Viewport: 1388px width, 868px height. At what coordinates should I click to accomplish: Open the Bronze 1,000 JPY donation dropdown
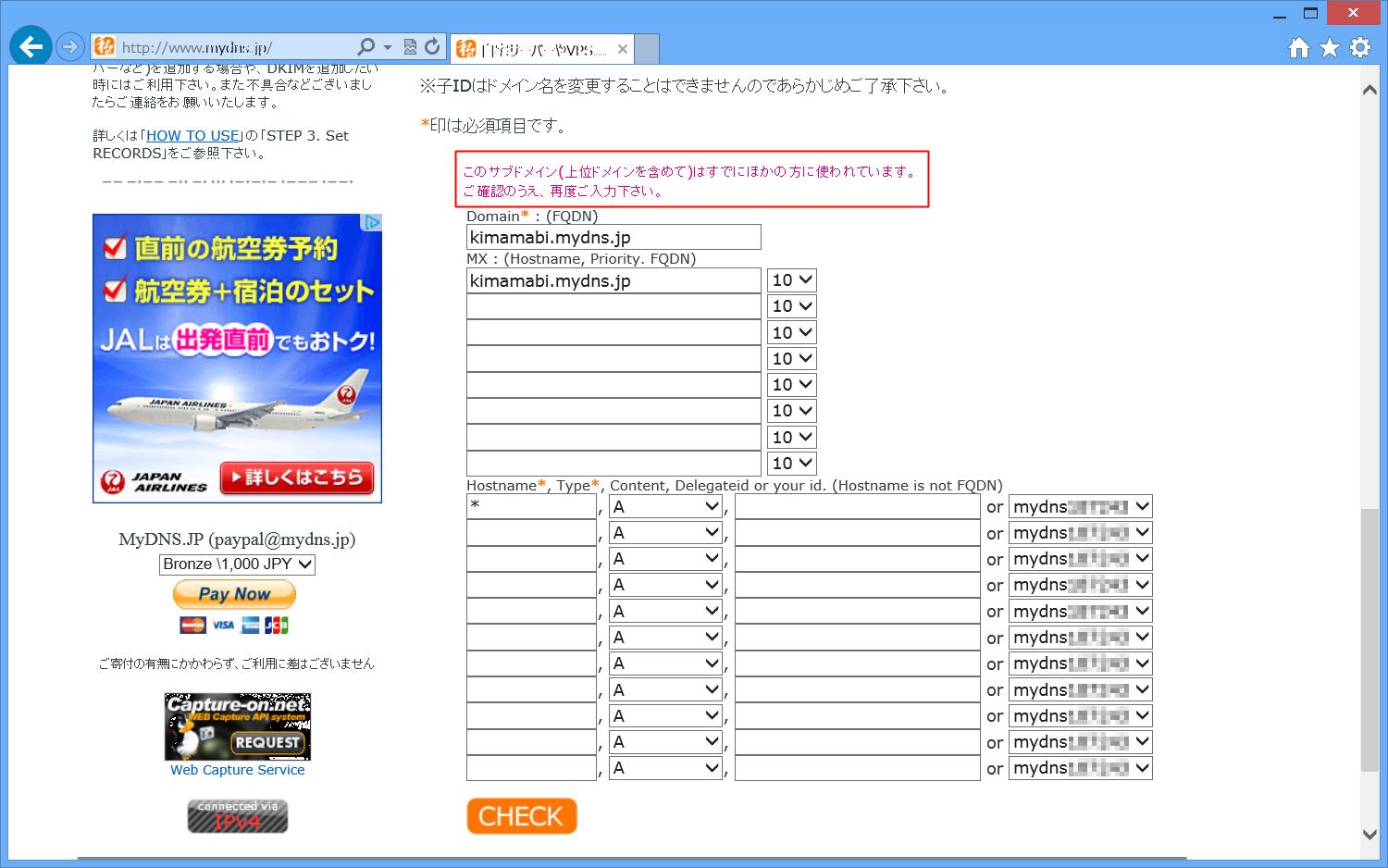point(237,564)
